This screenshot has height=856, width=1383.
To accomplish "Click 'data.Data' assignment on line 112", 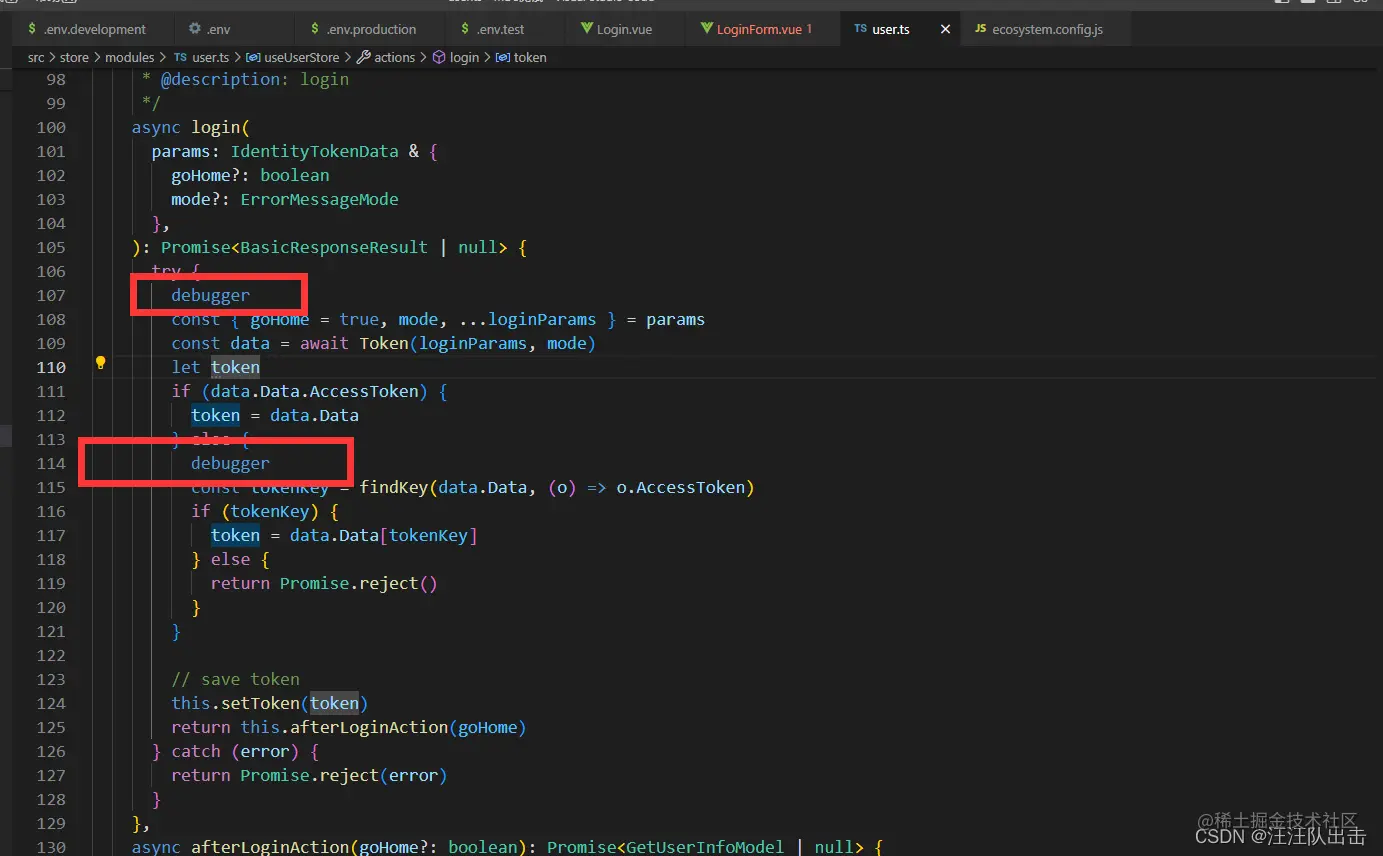I will [314, 415].
